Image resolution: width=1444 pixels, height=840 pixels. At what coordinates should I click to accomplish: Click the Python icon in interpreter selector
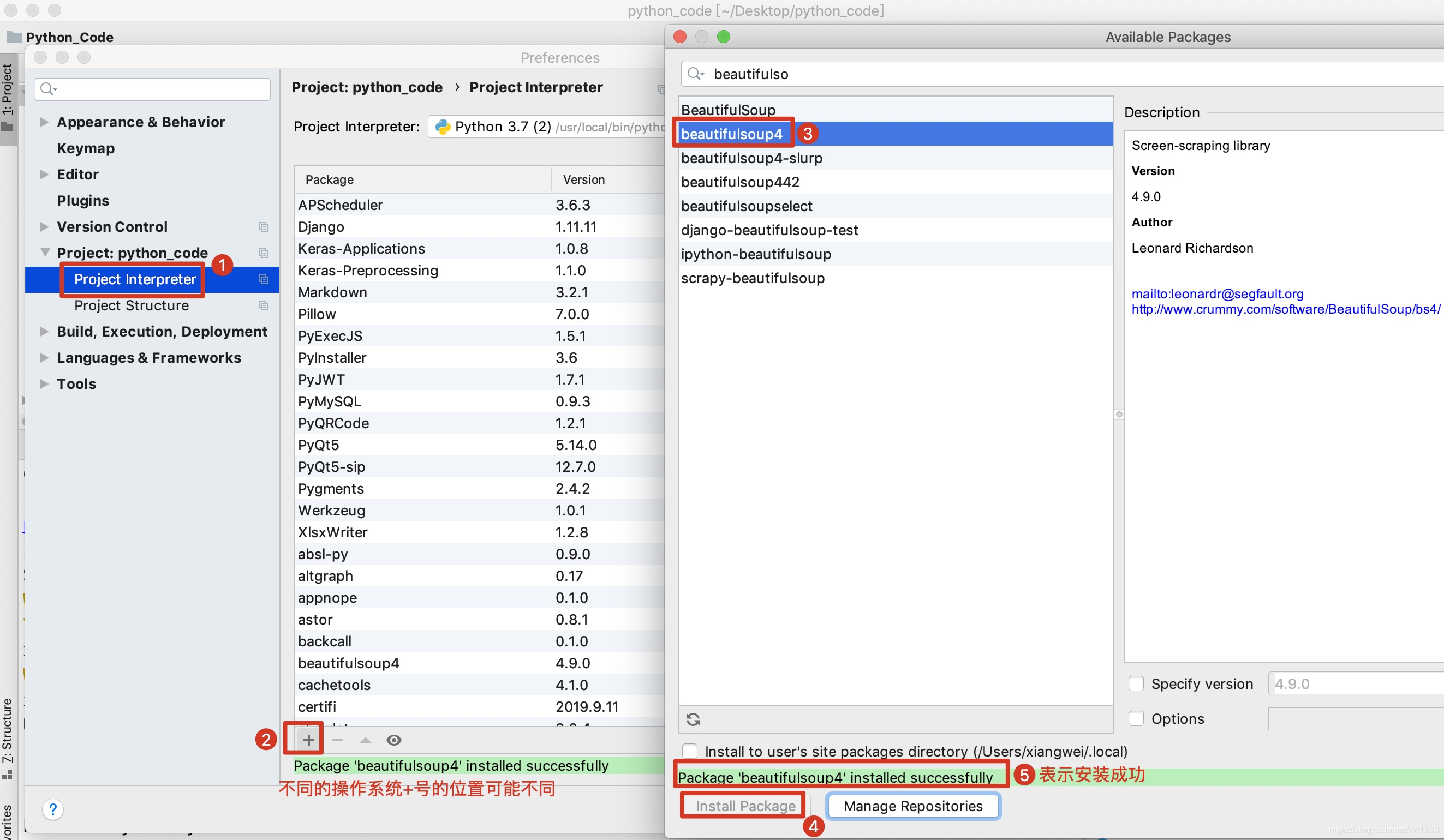[x=443, y=127]
